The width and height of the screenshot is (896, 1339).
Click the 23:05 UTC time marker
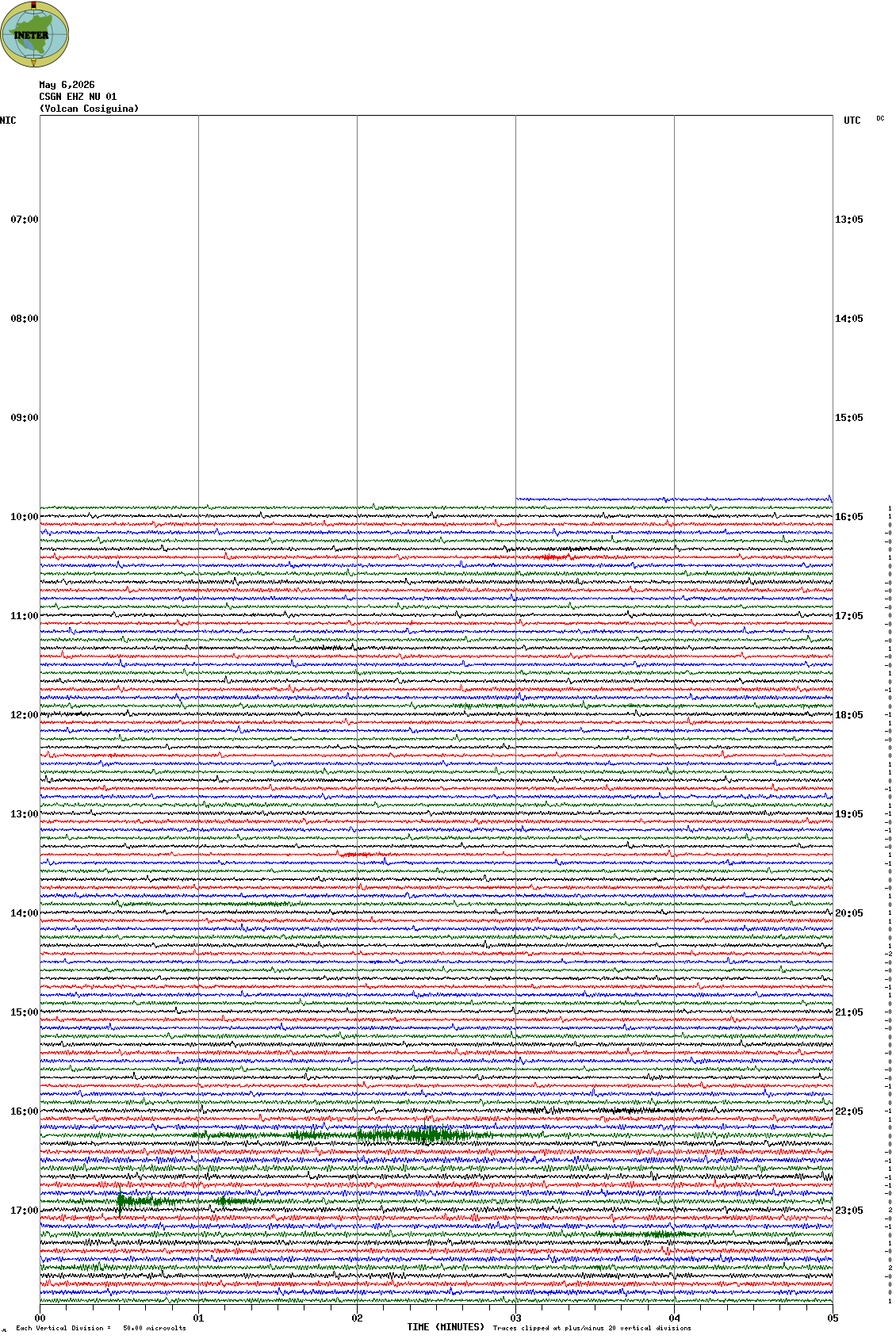849,1211
